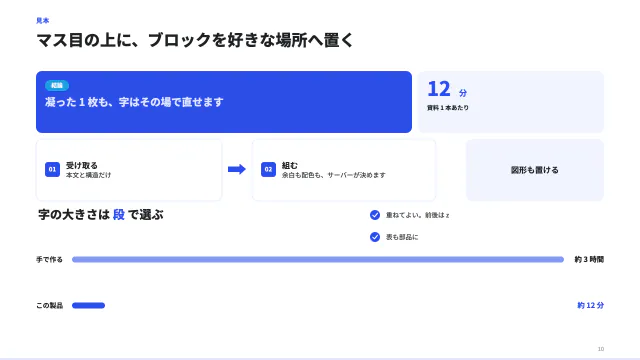Click the long 手で作る progress bar
The height and width of the screenshot is (360, 640).
(318, 260)
